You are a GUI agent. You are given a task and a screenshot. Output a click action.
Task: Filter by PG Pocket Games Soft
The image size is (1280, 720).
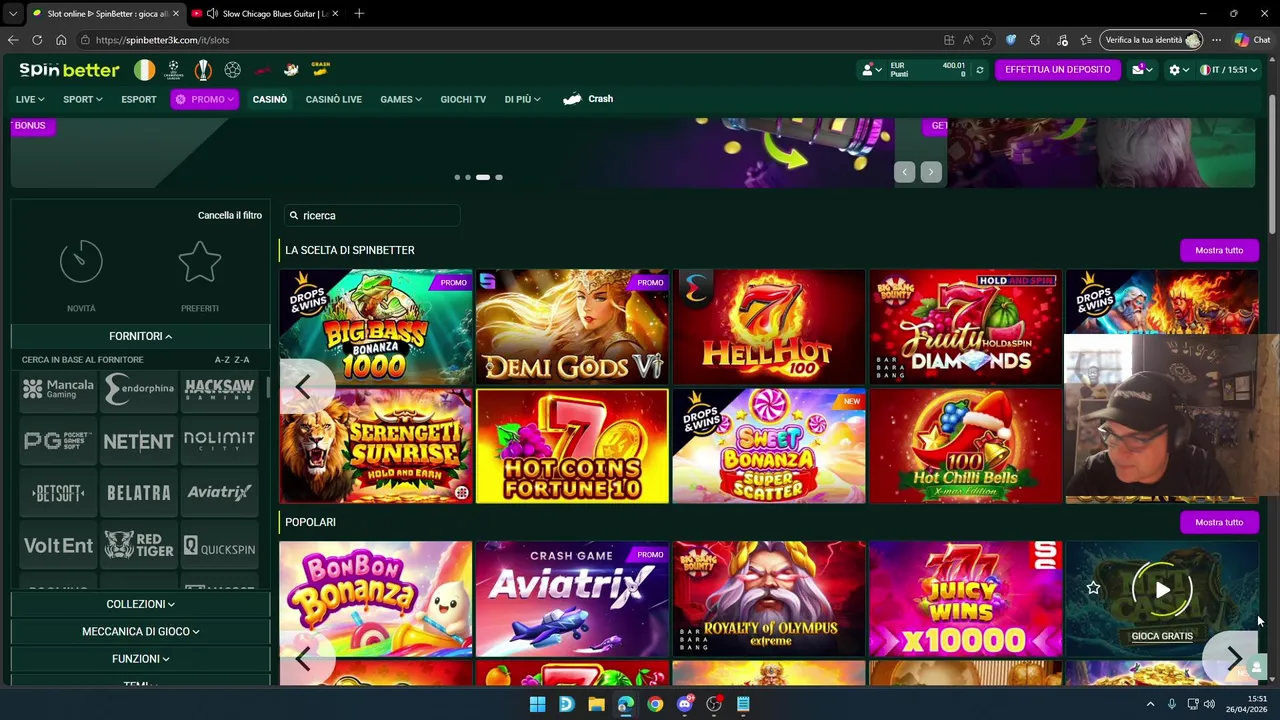tap(58, 441)
